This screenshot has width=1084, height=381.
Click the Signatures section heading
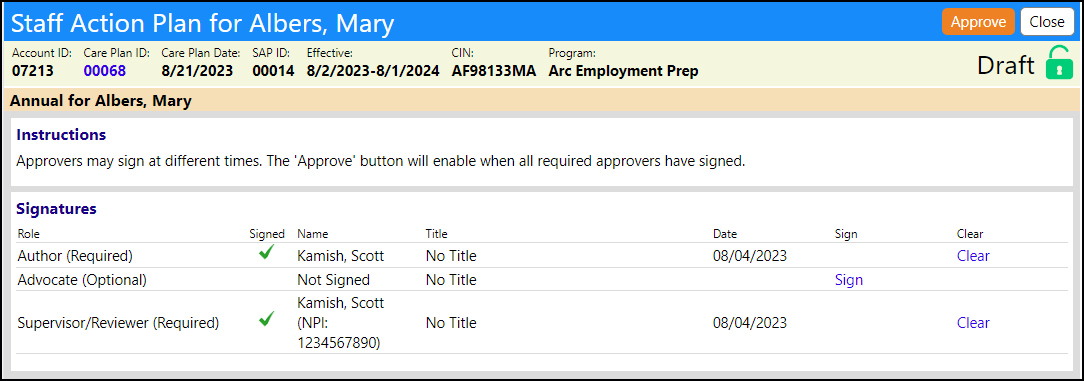point(57,208)
